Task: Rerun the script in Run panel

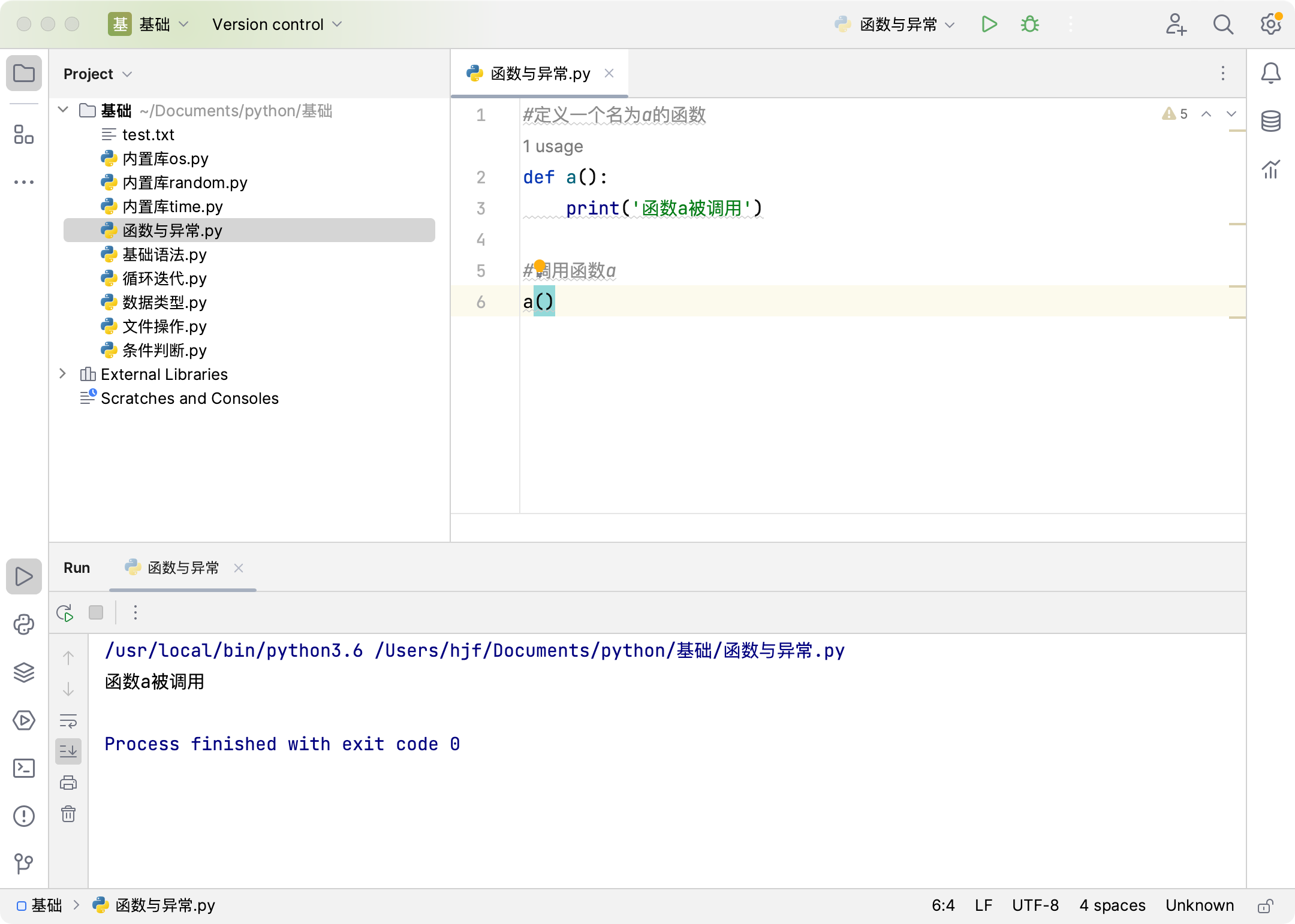Action: click(65, 612)
